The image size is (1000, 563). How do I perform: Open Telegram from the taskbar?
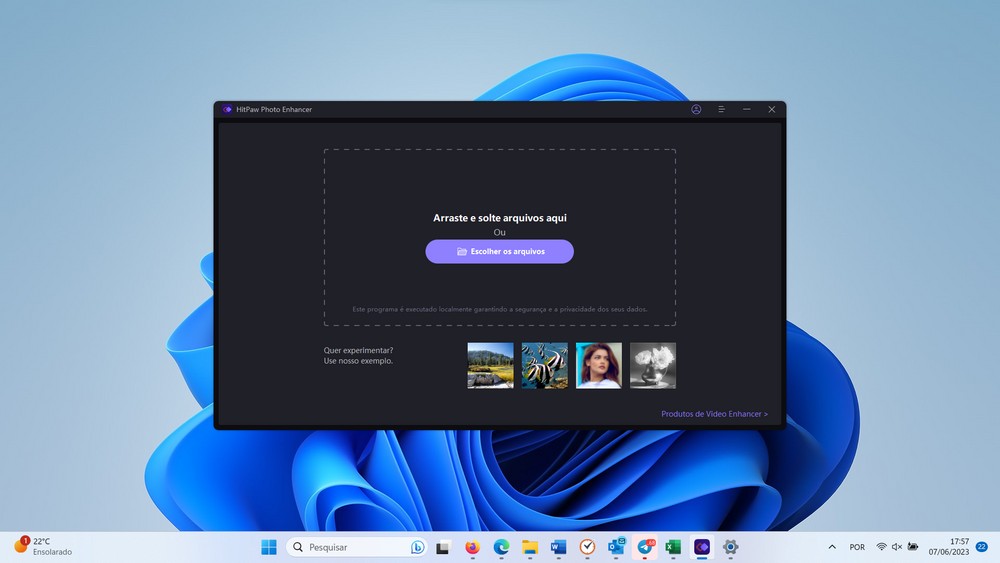(645, 547)
